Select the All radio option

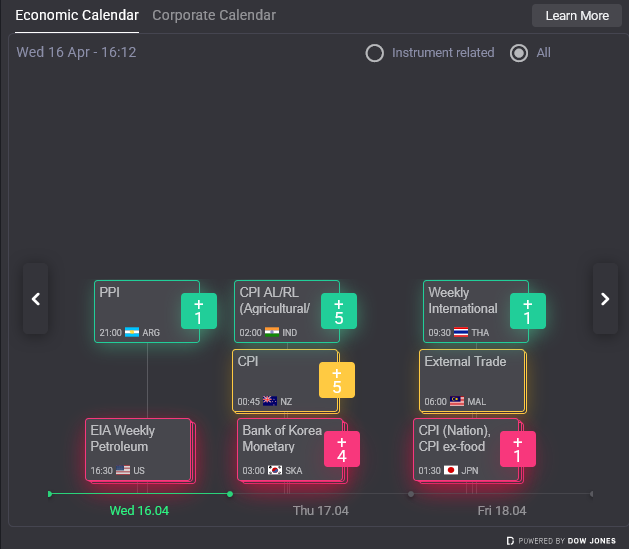tap(519, 53)
